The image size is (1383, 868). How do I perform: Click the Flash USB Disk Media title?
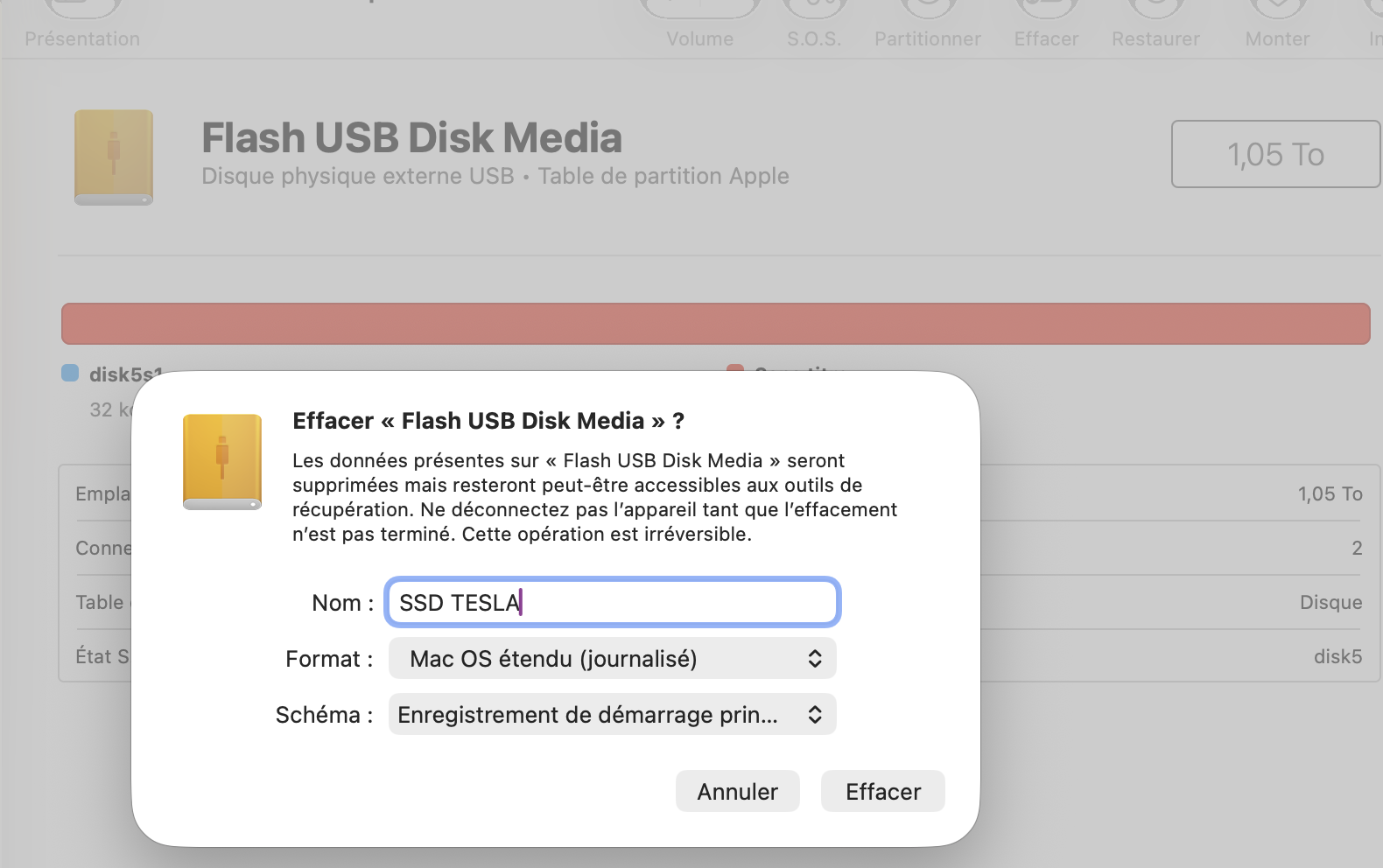coord(411,138)
